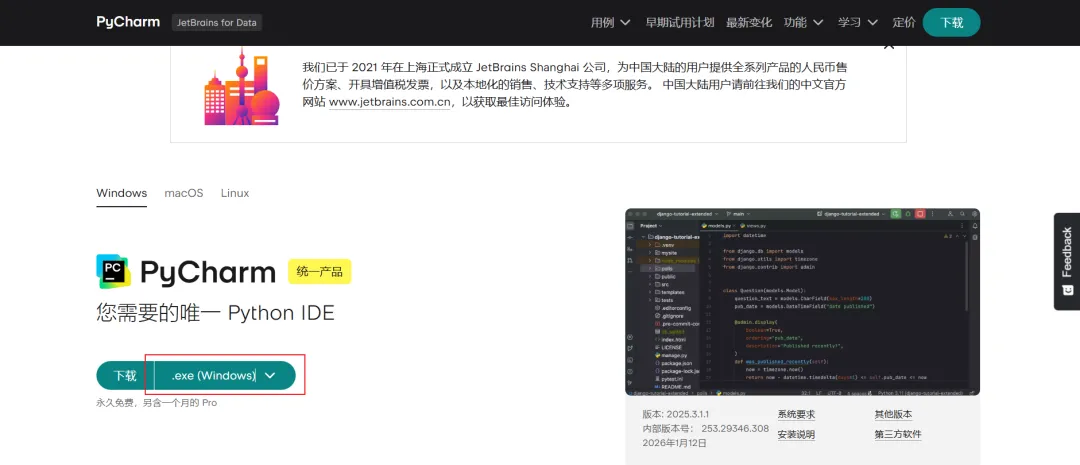Click the teal 下载 button beside .exe

(125, 375)
